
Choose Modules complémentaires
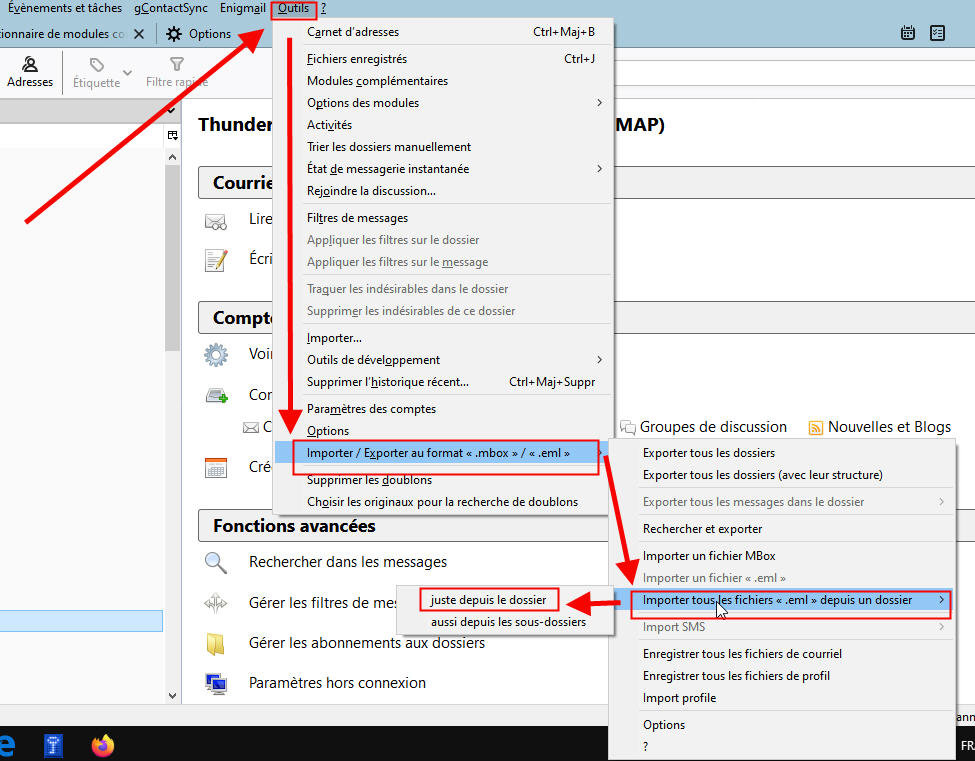pos(444,81)
